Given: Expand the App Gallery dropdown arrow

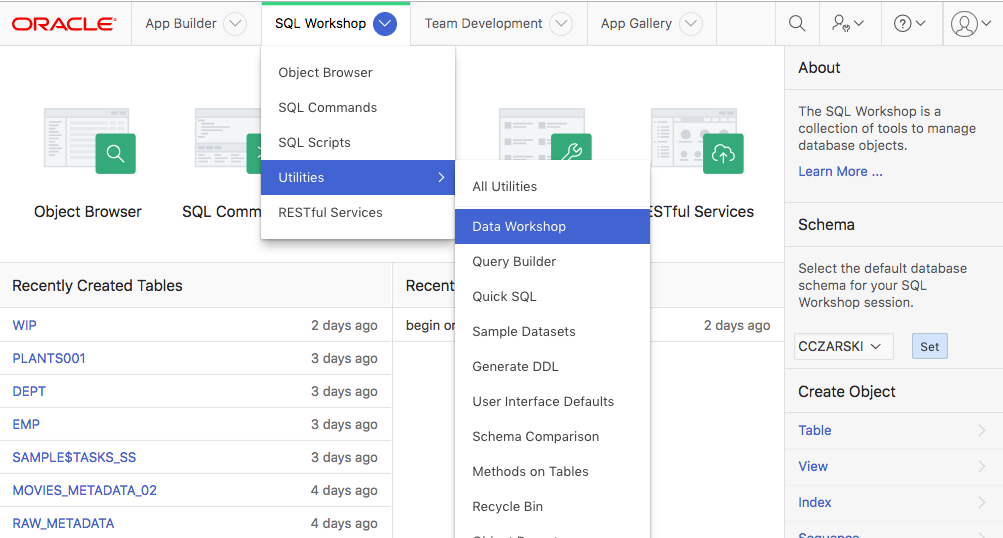Looking at the screenshot, I should point(690,24).
